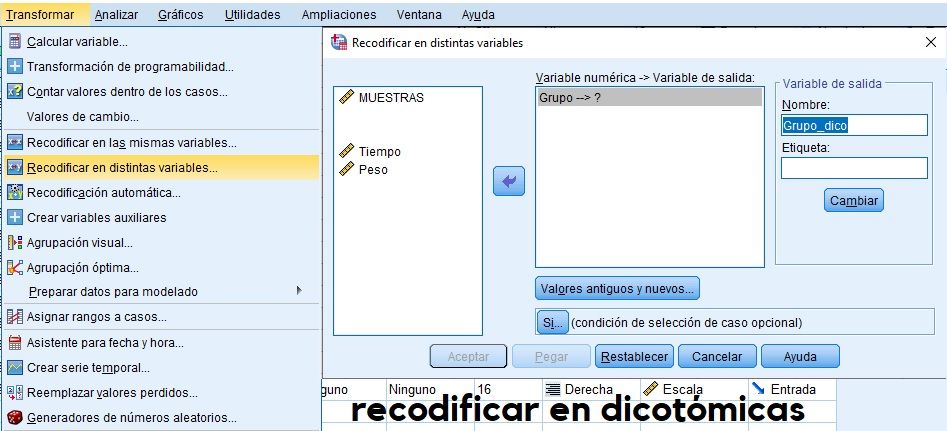Click the Calcular variable calculator icon
The image size is (947, 431).
[15, 42]
